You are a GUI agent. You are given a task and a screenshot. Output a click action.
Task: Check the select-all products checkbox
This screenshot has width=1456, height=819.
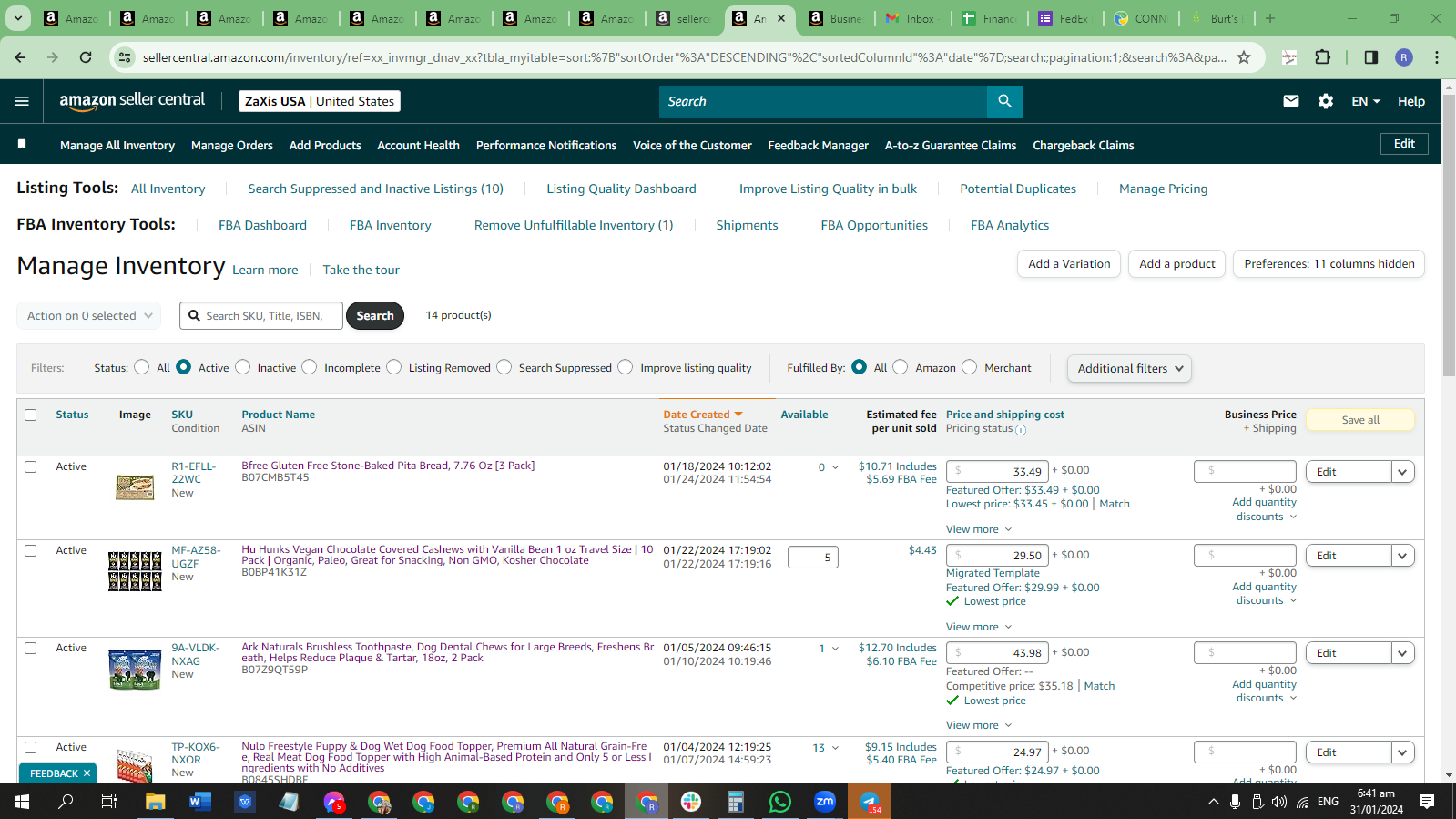point(30,415)
